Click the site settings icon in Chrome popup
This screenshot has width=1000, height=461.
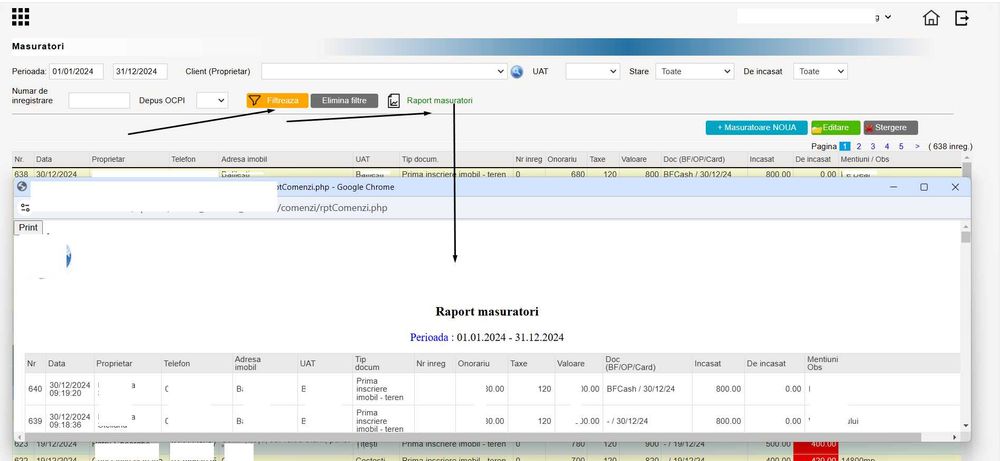(25, 207)
